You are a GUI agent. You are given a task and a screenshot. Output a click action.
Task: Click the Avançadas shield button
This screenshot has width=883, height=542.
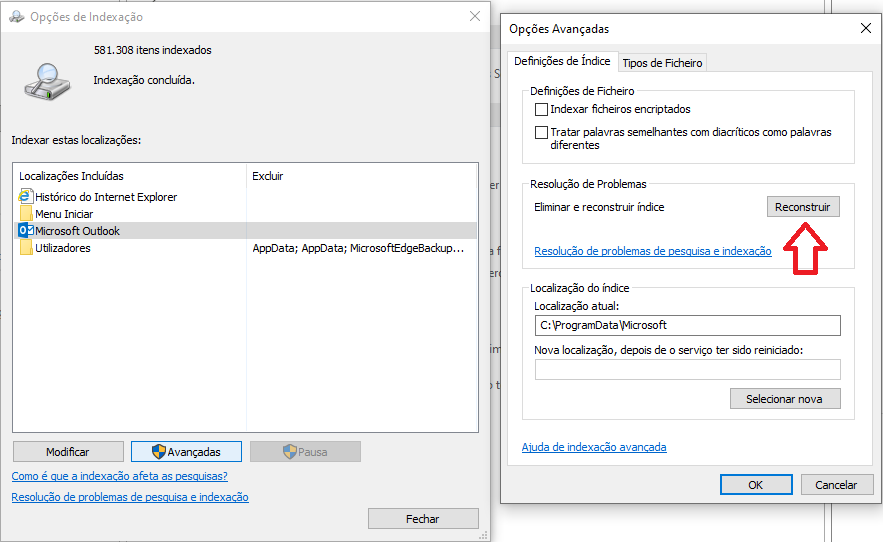186,452
